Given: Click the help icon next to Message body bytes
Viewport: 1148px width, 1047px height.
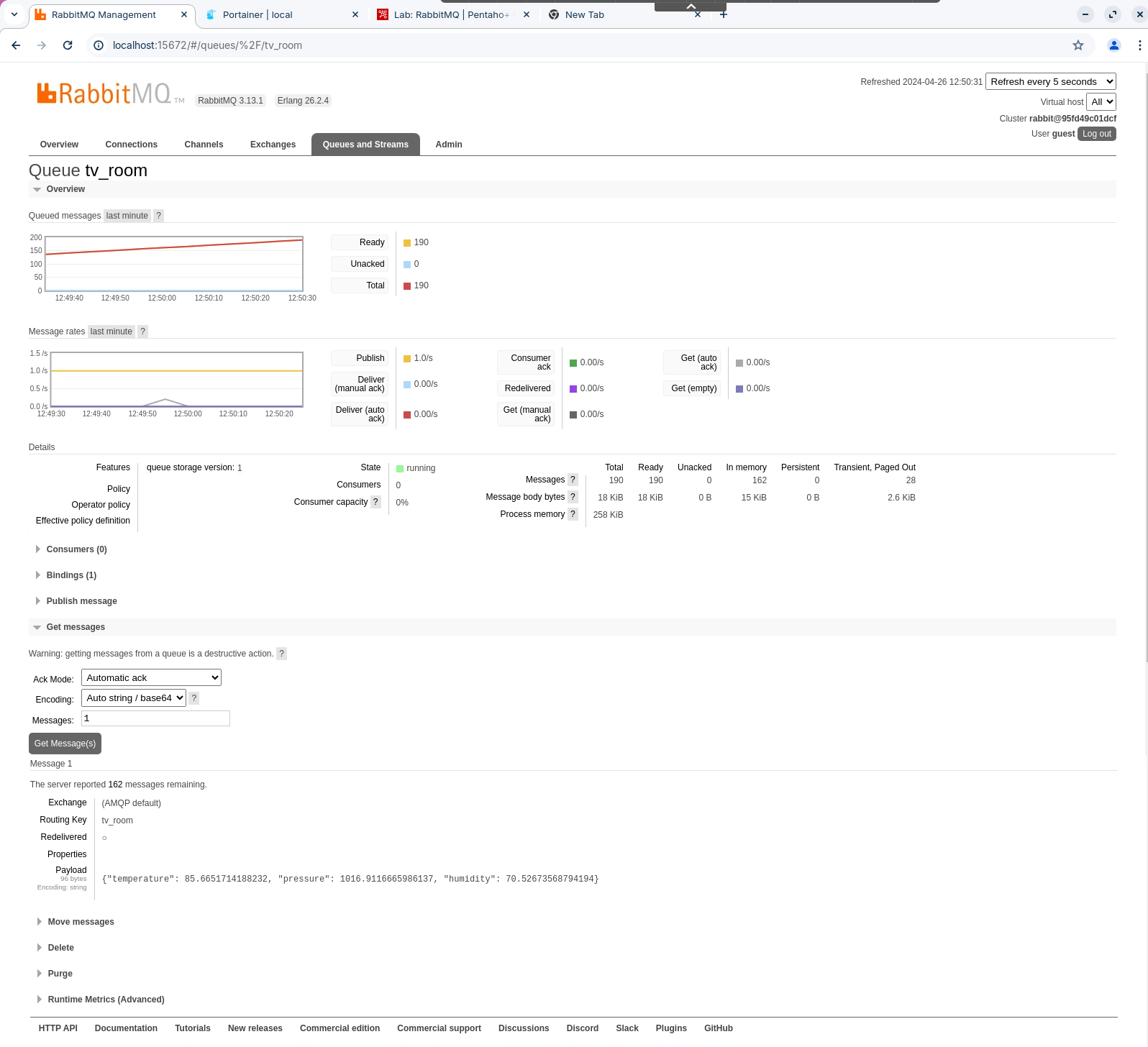Looking at the screenshot, I should (x=573, y=497).
